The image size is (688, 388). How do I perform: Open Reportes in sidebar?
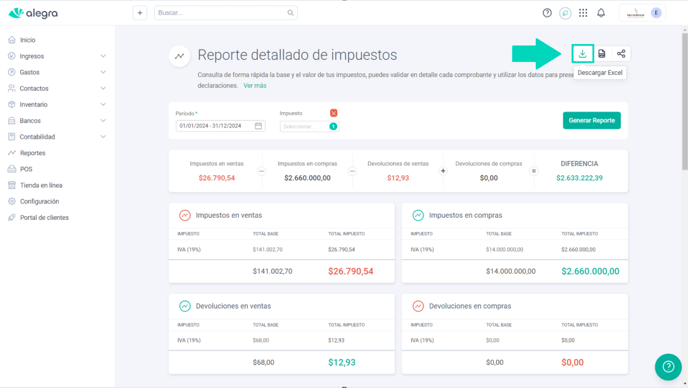tap(32, 153)
